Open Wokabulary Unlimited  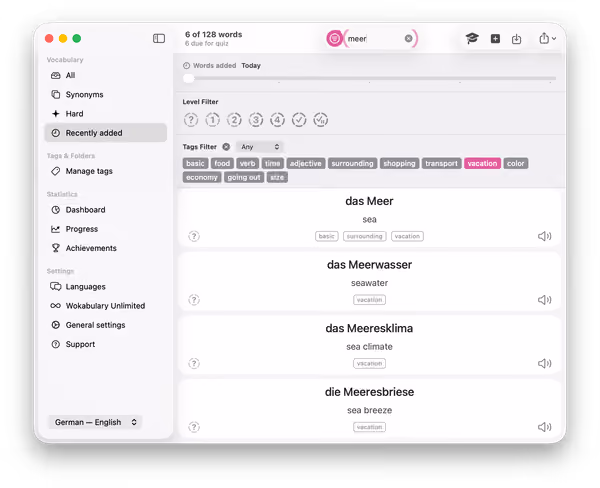click(x=105, y=306)
